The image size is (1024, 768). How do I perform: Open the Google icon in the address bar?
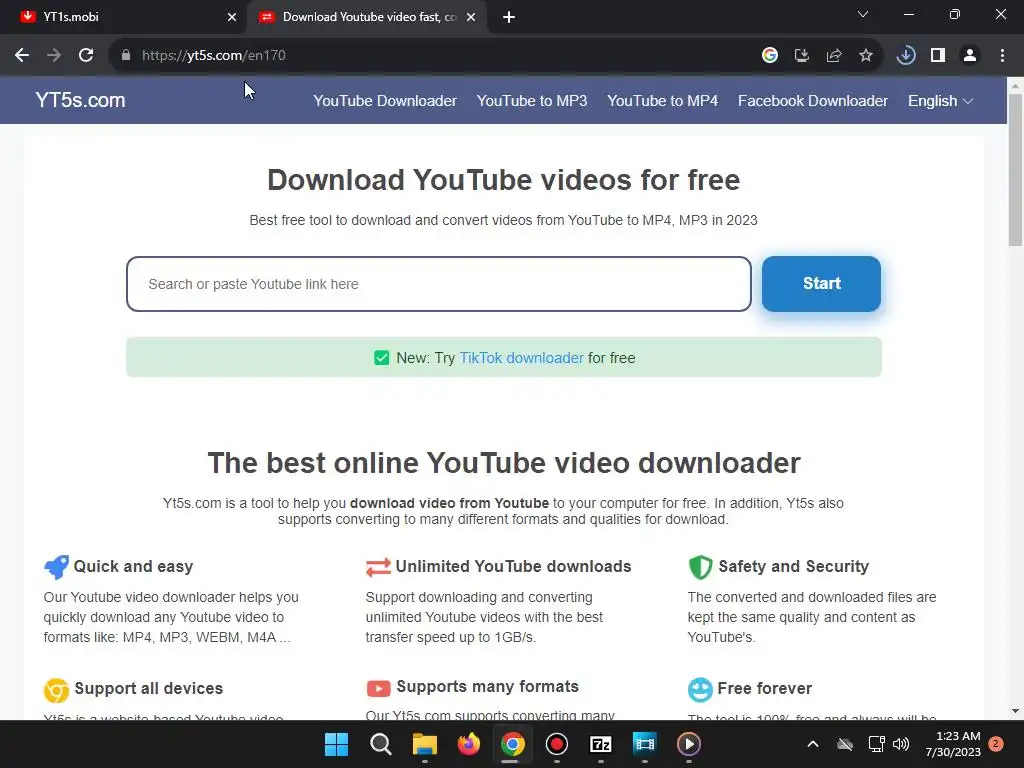769,56
